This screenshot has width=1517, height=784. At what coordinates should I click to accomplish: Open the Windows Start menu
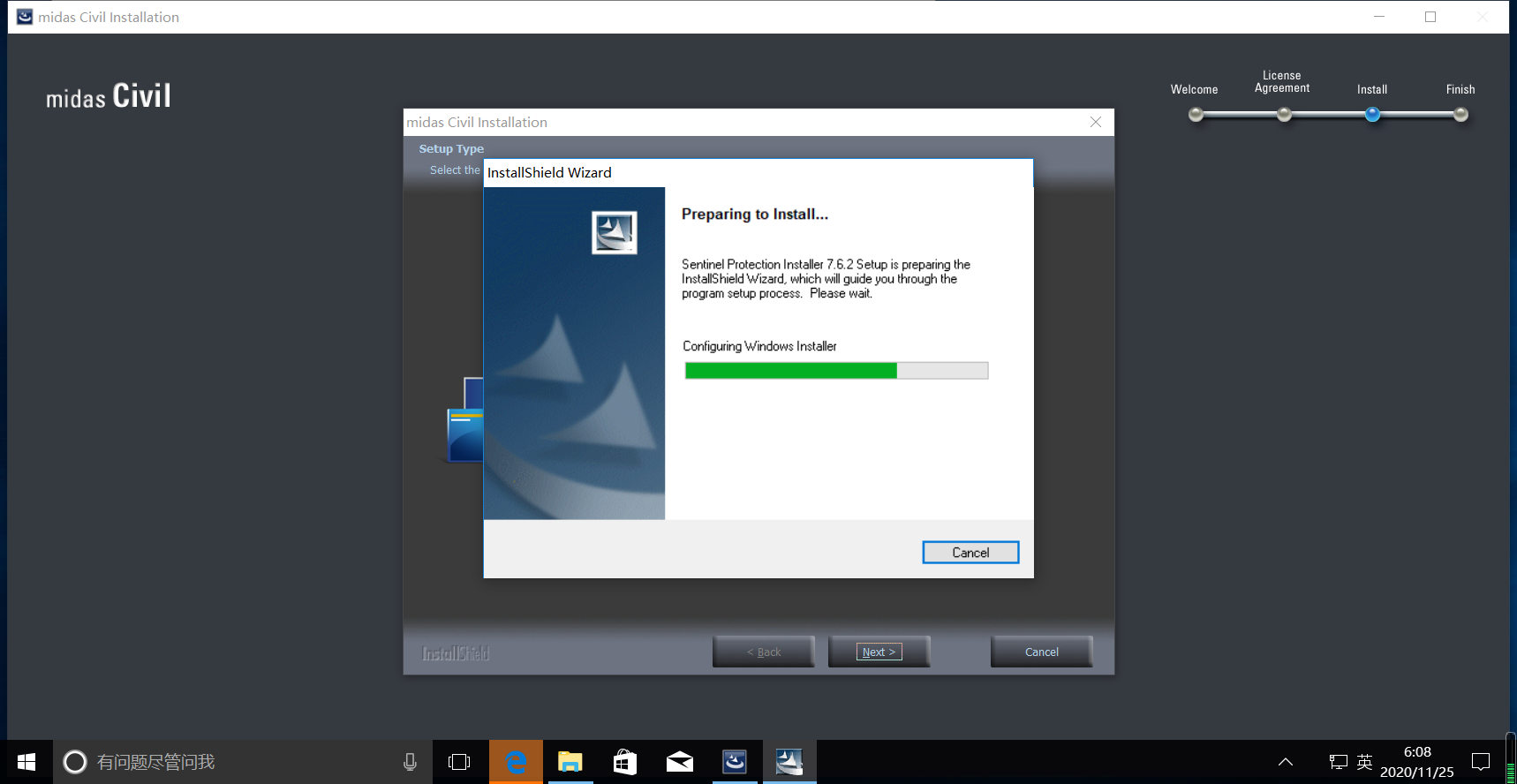pyautogui.click(x=26, y=762)
